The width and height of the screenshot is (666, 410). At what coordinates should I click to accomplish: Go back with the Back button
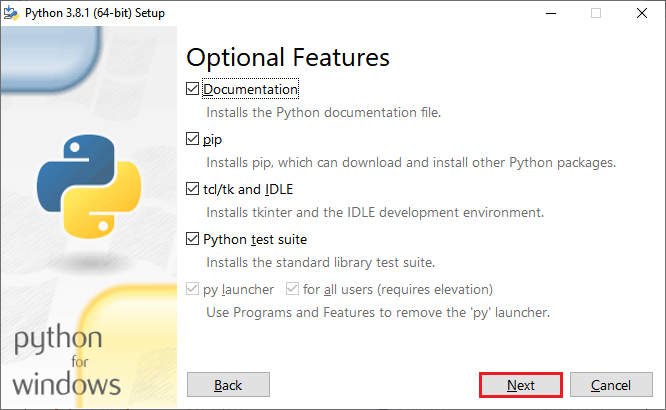coord(228,385)
